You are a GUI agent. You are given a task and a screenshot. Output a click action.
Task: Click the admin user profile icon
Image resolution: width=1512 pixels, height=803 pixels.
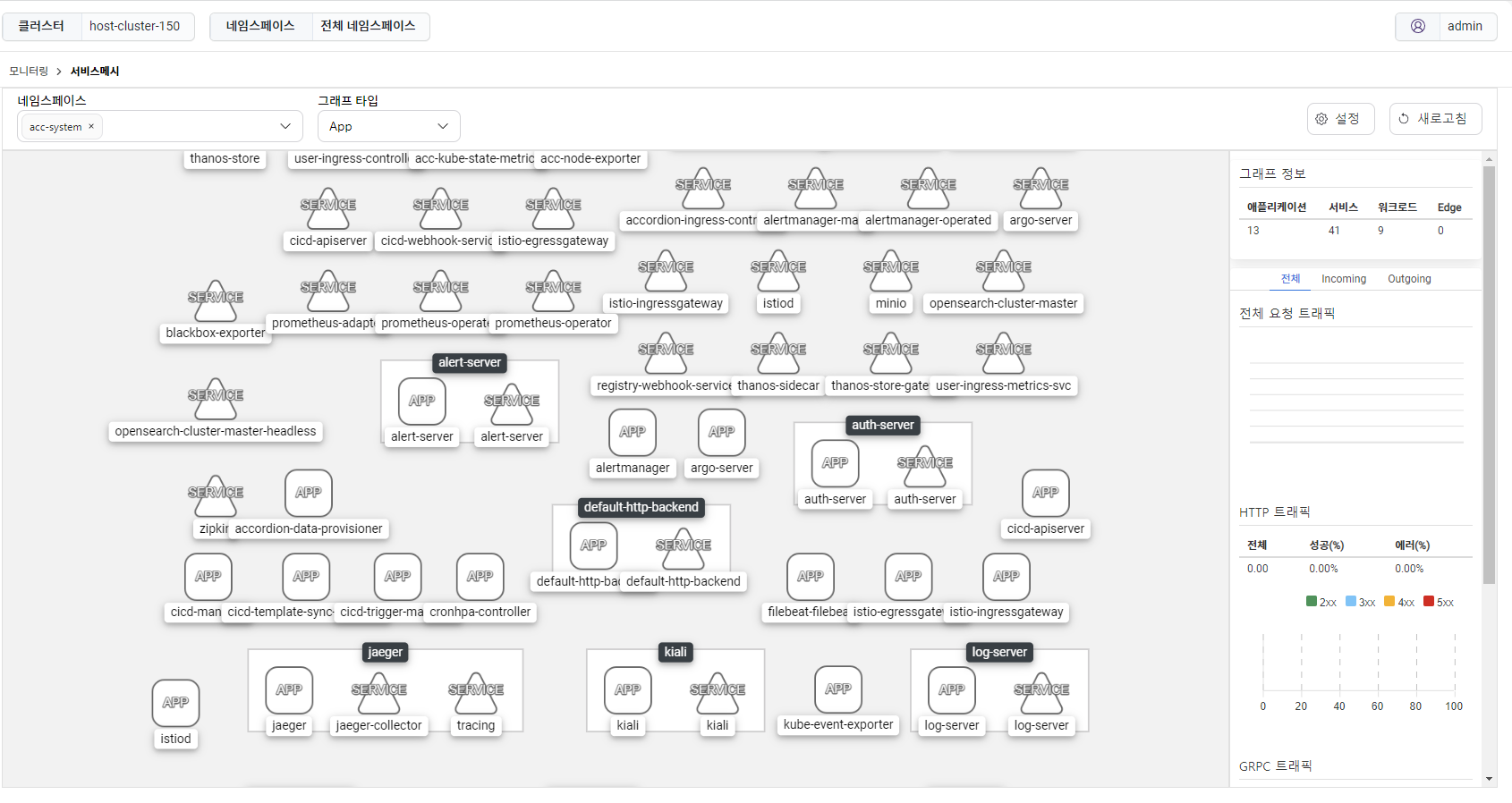pos(1418,26)
